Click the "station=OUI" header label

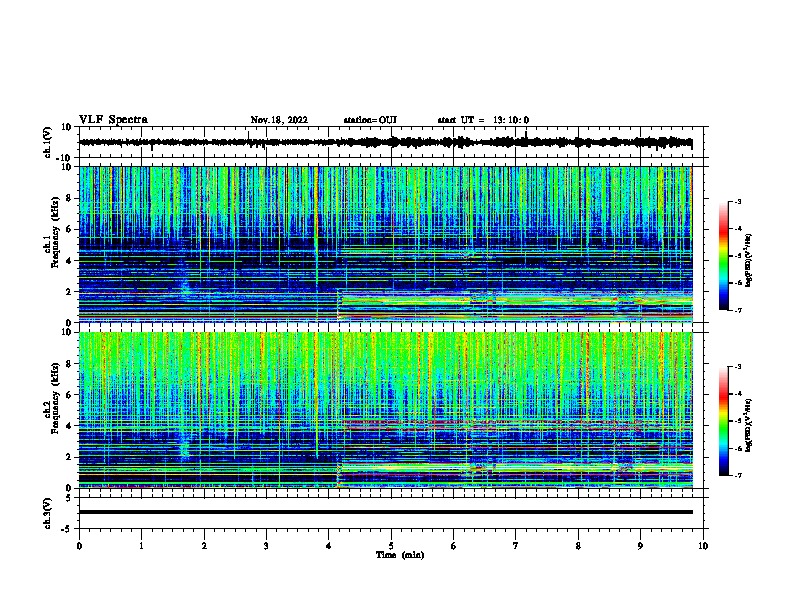(x=370, y=120)
